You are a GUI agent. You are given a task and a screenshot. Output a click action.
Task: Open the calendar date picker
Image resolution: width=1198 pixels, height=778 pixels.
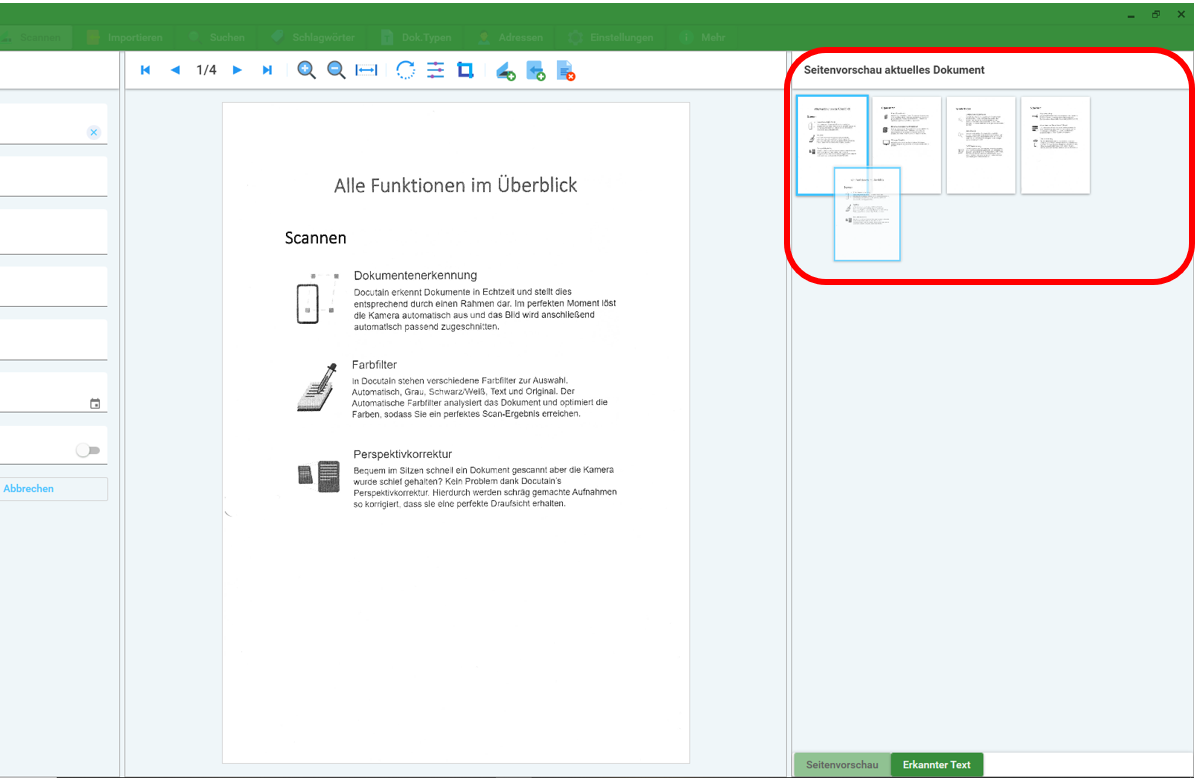(95, 404)
